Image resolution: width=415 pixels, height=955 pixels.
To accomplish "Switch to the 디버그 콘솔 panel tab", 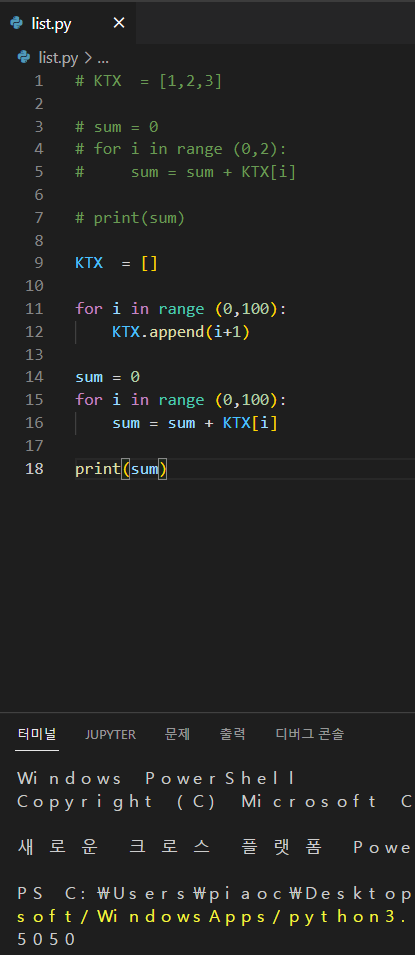I will tap(310, 734).
